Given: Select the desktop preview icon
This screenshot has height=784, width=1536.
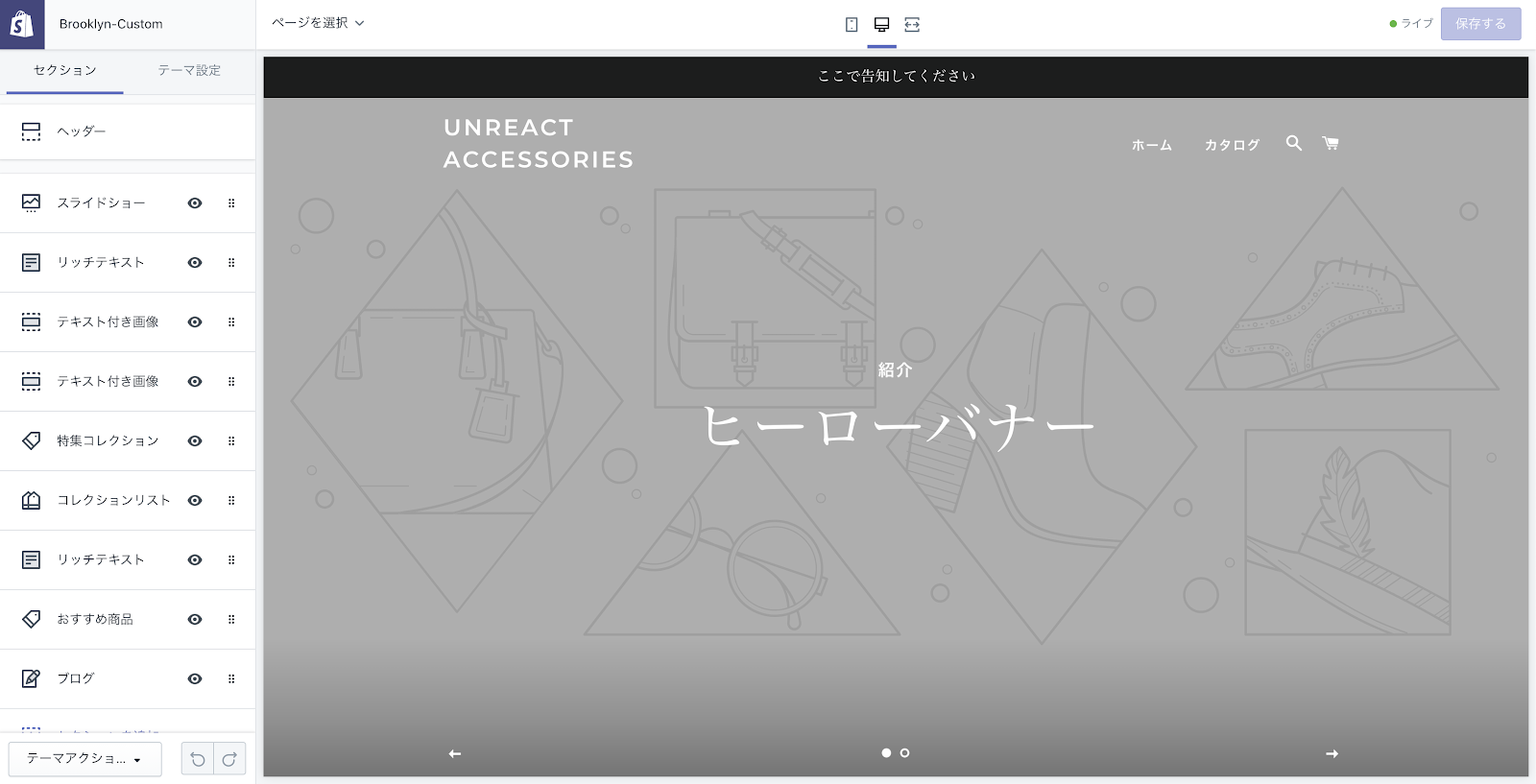Looking at the screenshot, I should point(881,25).
